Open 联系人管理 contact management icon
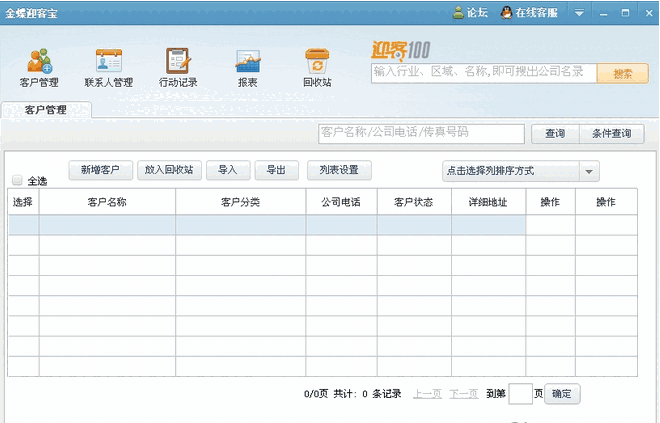Viewport: 660px width, 423px height. point(109,61)
